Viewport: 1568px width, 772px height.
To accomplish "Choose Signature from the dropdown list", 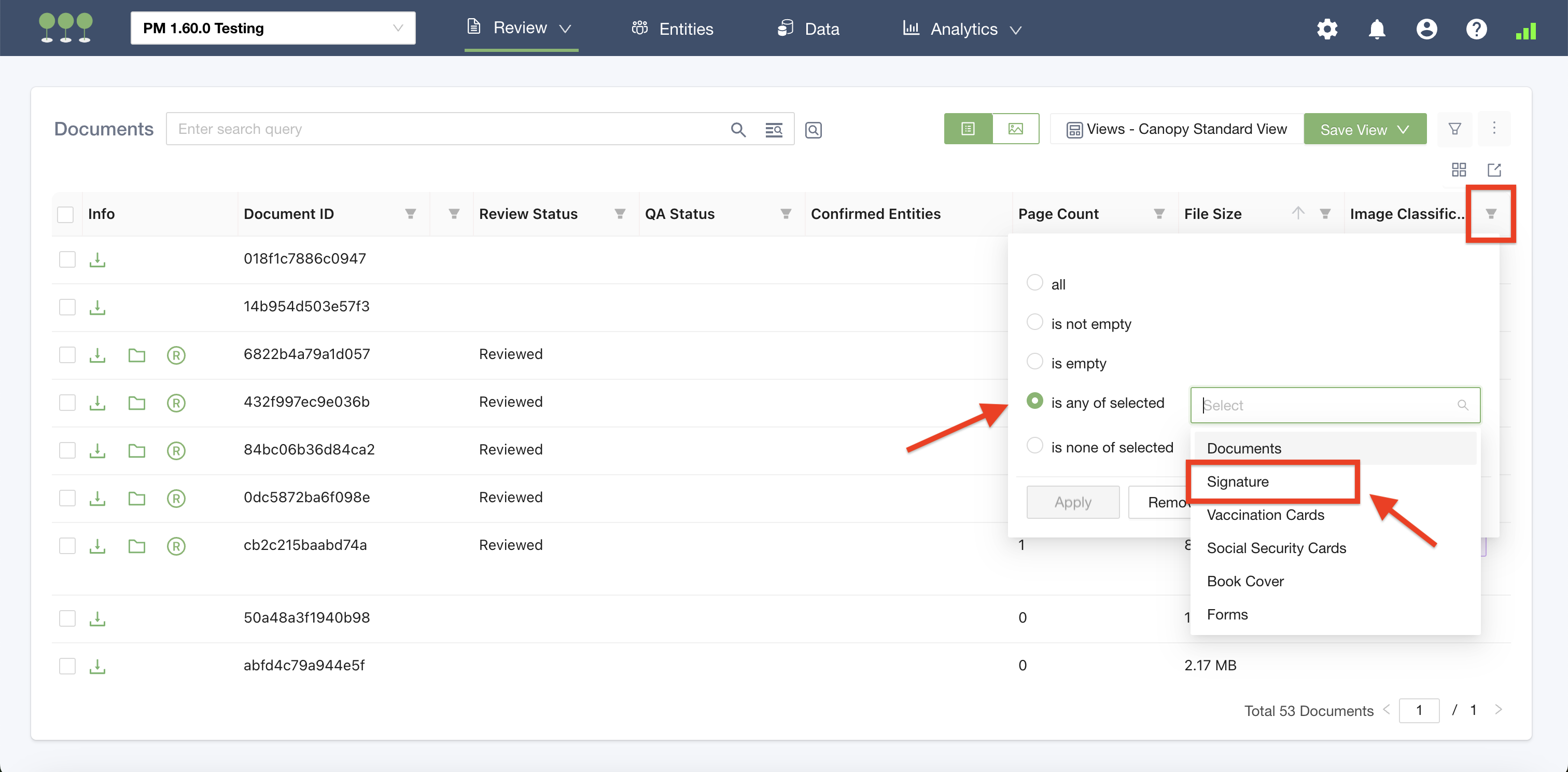I will (1238, 481).
